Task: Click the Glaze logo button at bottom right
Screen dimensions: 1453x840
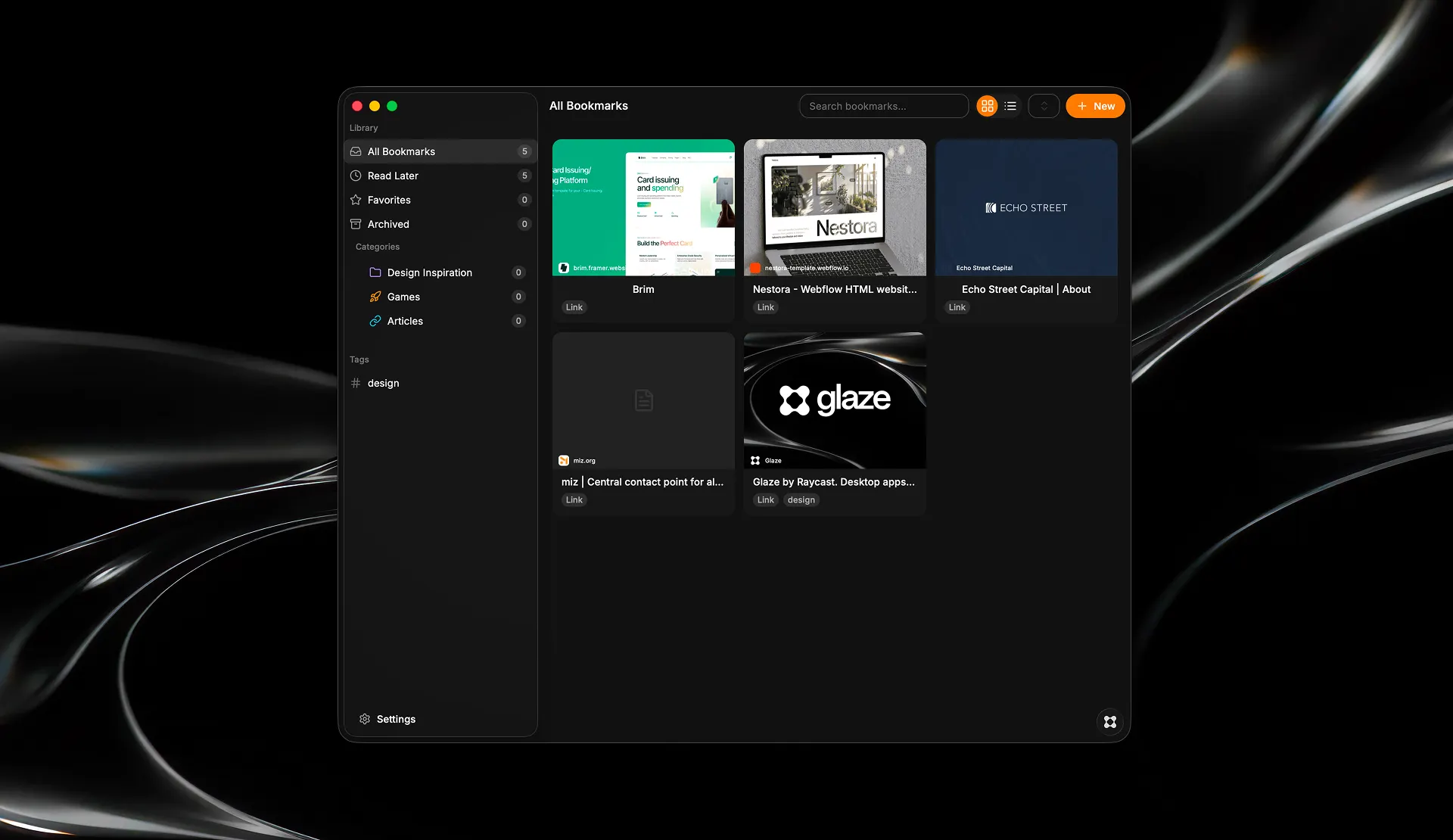Action: tap(1109, 722)
